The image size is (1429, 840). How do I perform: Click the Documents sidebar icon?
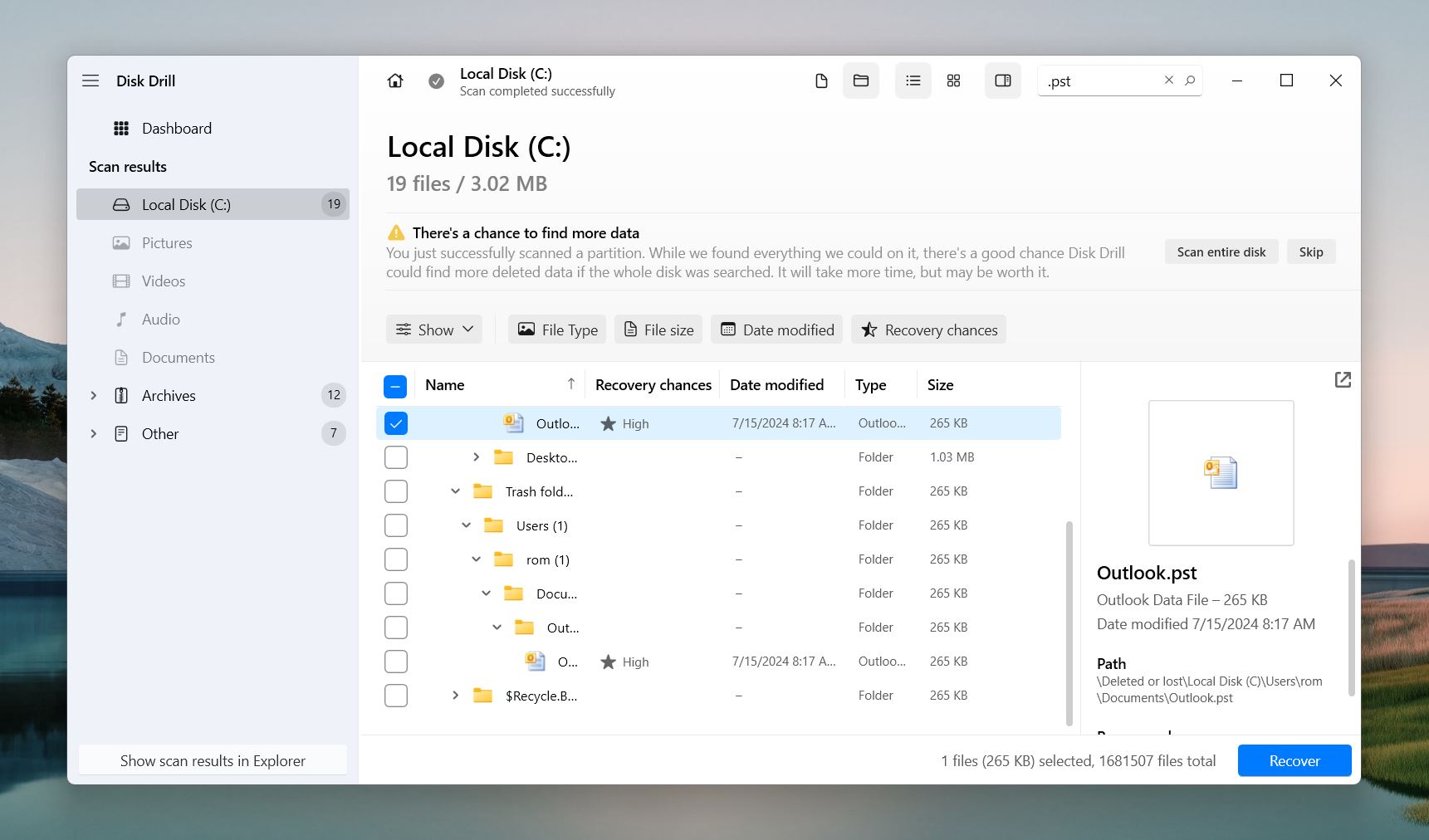click(x=121, y=358)
